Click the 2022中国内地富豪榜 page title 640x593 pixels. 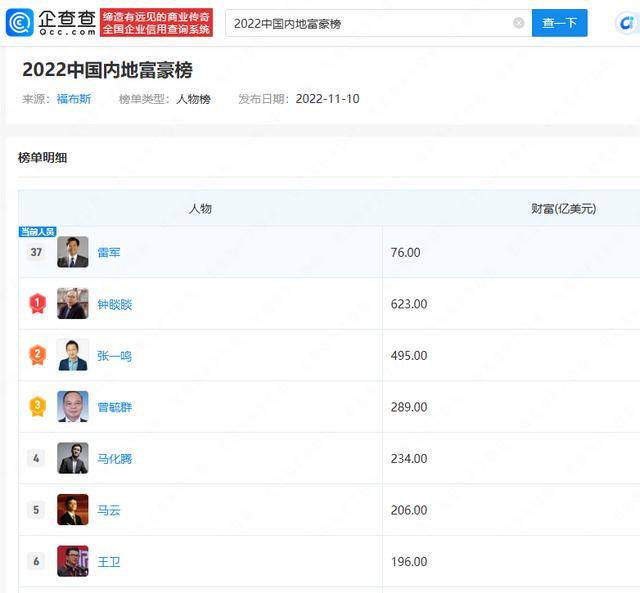(x=107, y=70)
